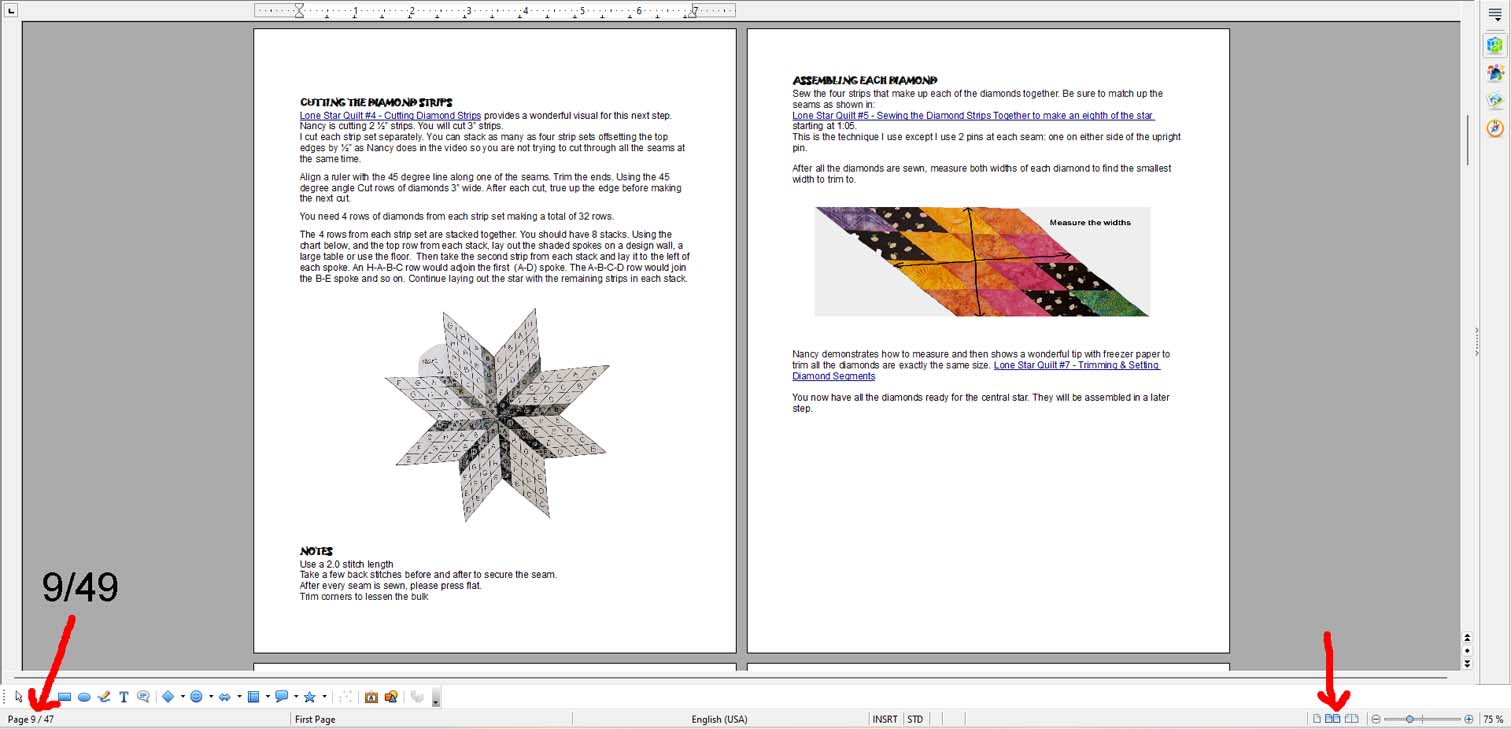
Task: Toggle the Edit Points tool
Action: click(x=346, y=697)
